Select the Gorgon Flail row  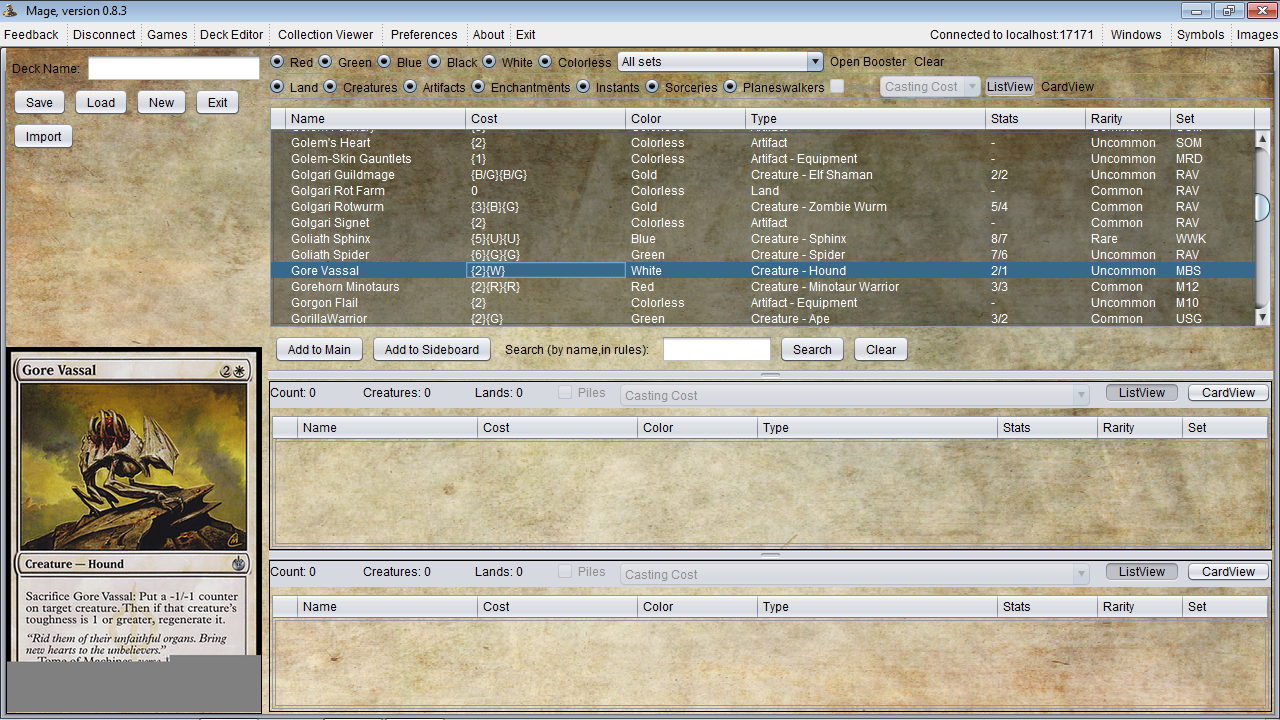coord(763,303)
